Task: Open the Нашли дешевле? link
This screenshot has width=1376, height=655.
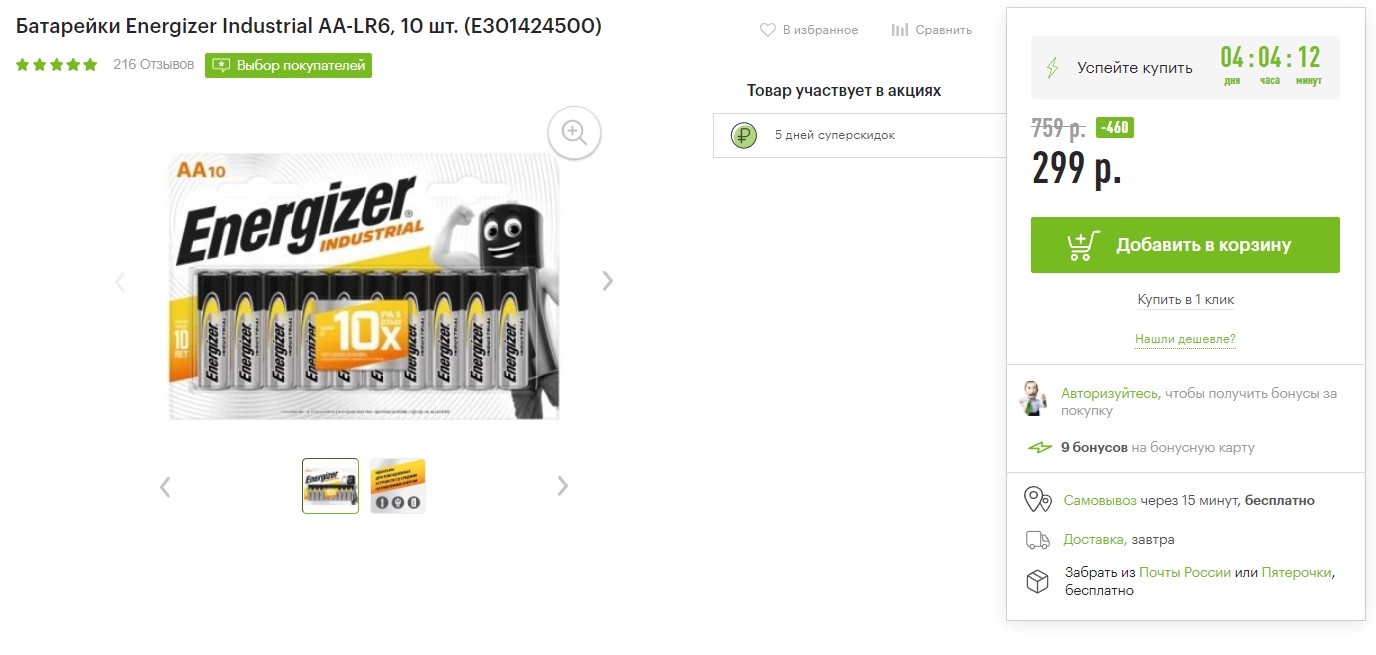Action: pyautogui.click(x=1185, y=340)
